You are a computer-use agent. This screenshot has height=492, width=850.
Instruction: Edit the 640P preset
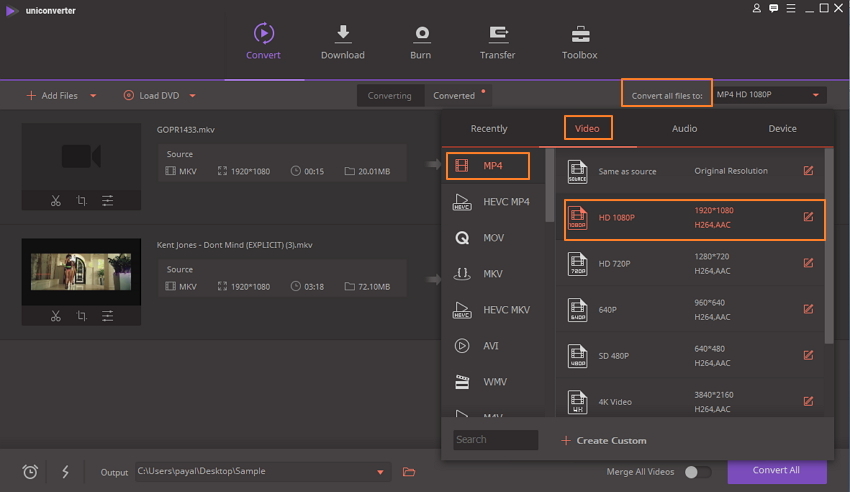click(x=808, y=309)
